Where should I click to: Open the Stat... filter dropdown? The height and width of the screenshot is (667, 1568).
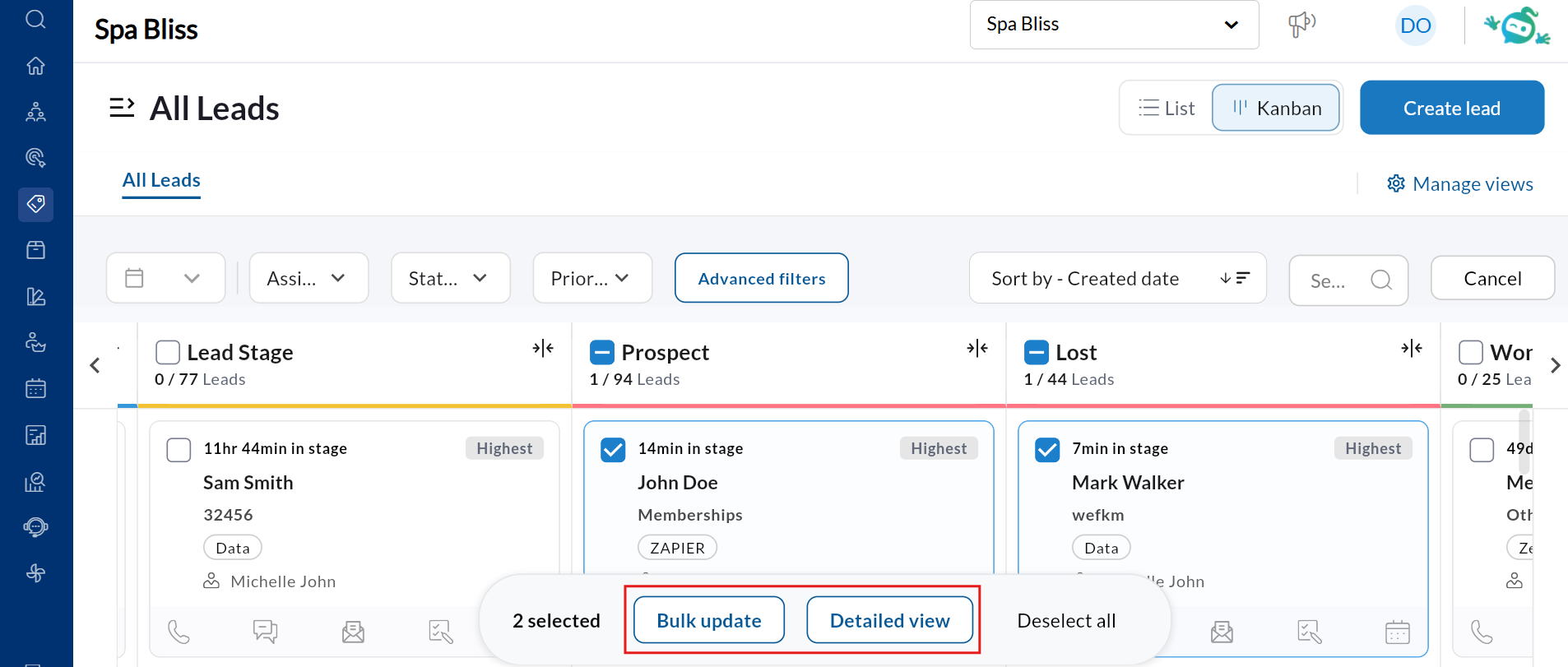click(x=451, y=278)
